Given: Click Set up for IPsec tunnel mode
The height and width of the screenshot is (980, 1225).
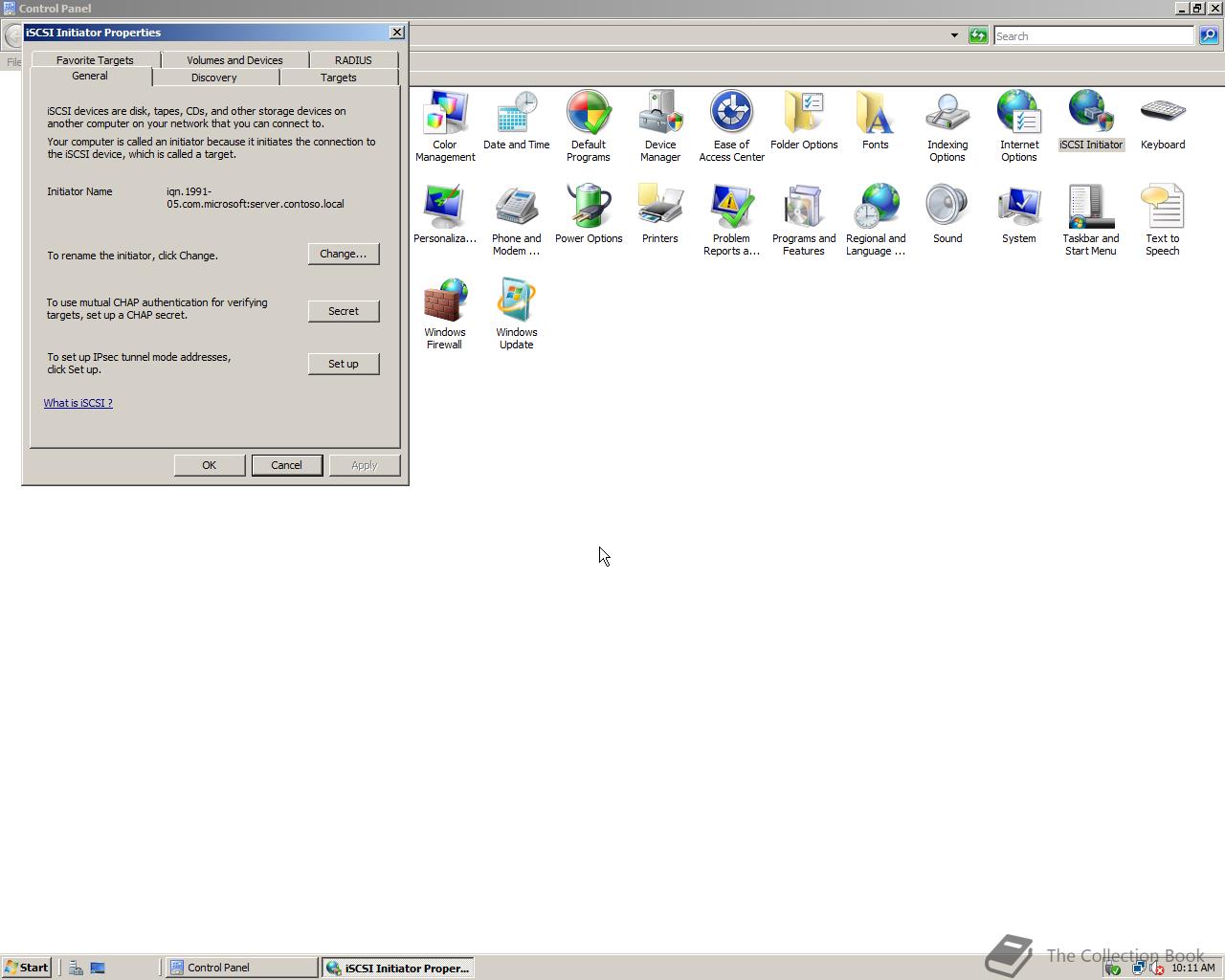Looking at the screenshot, I should (344, 364).
